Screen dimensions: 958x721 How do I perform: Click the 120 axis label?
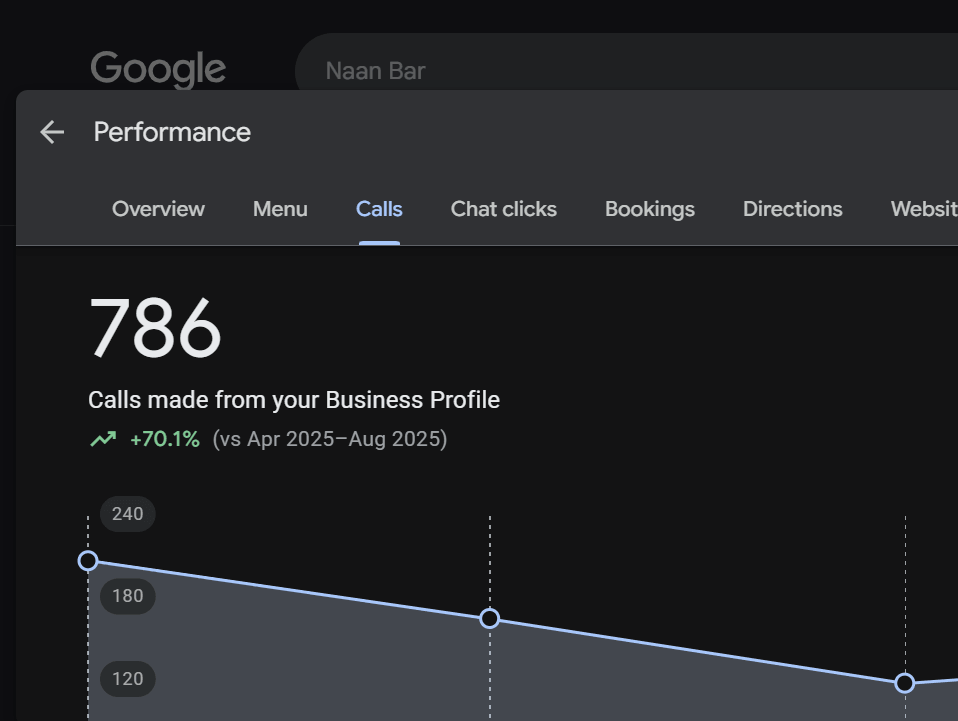point(128,679)
